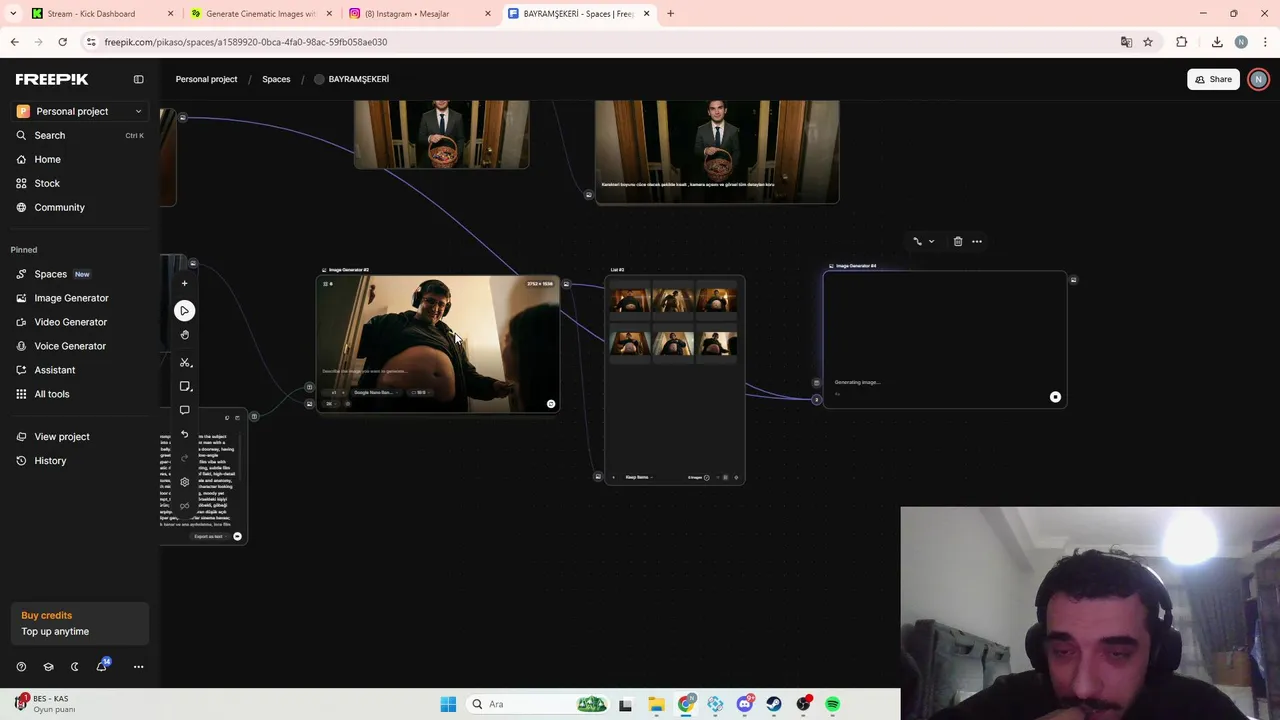Viewport: 1280px width, 720px height.
Task: Open canvas settings gear
Action: tap(184, 482)
